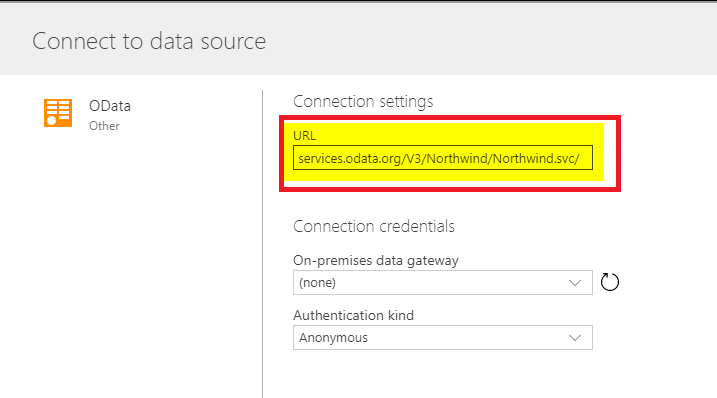Refresh the on-premises data gateway list
Viewport: 717px width, 398px height.
[x=610, y=282]
